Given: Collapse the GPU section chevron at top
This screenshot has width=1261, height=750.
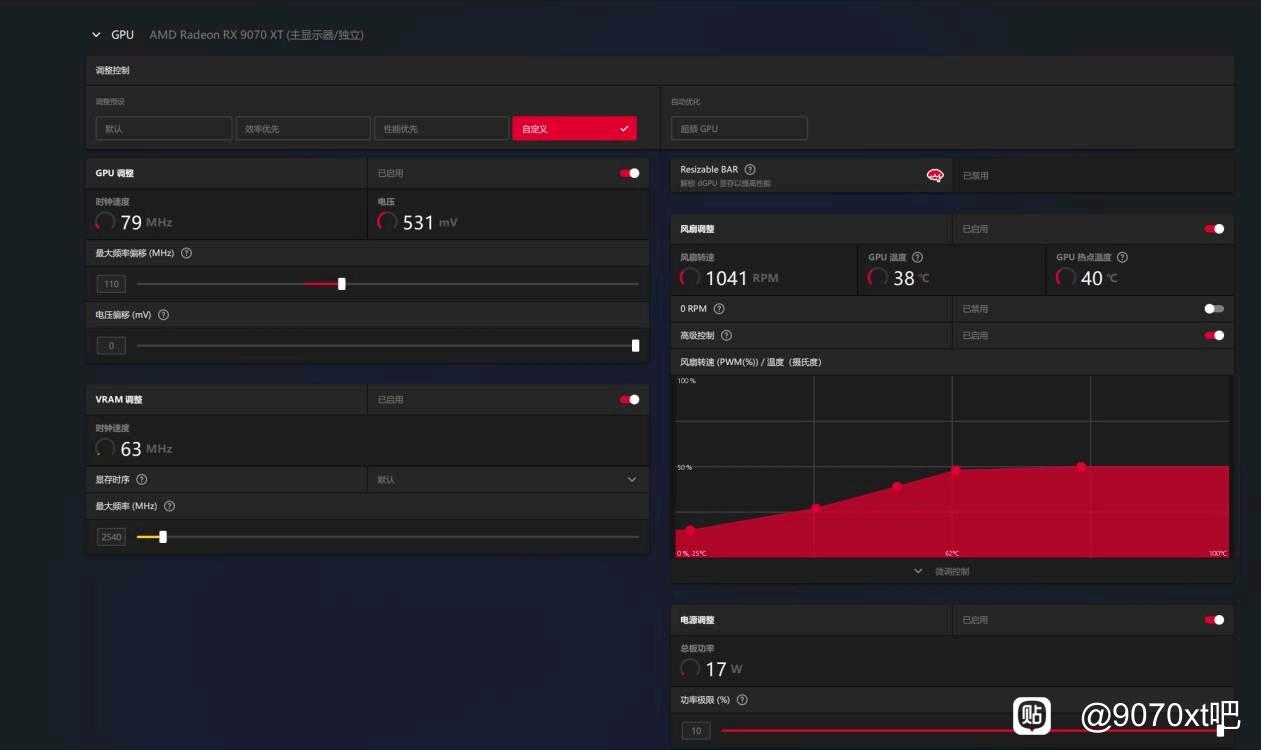Looking at the screenshot, I should (x=96, y=35).
